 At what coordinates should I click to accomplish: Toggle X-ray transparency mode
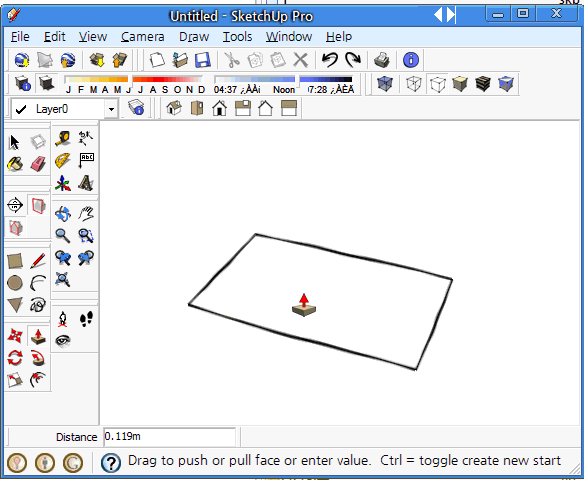pyautogui.click(x=385, y=83)
